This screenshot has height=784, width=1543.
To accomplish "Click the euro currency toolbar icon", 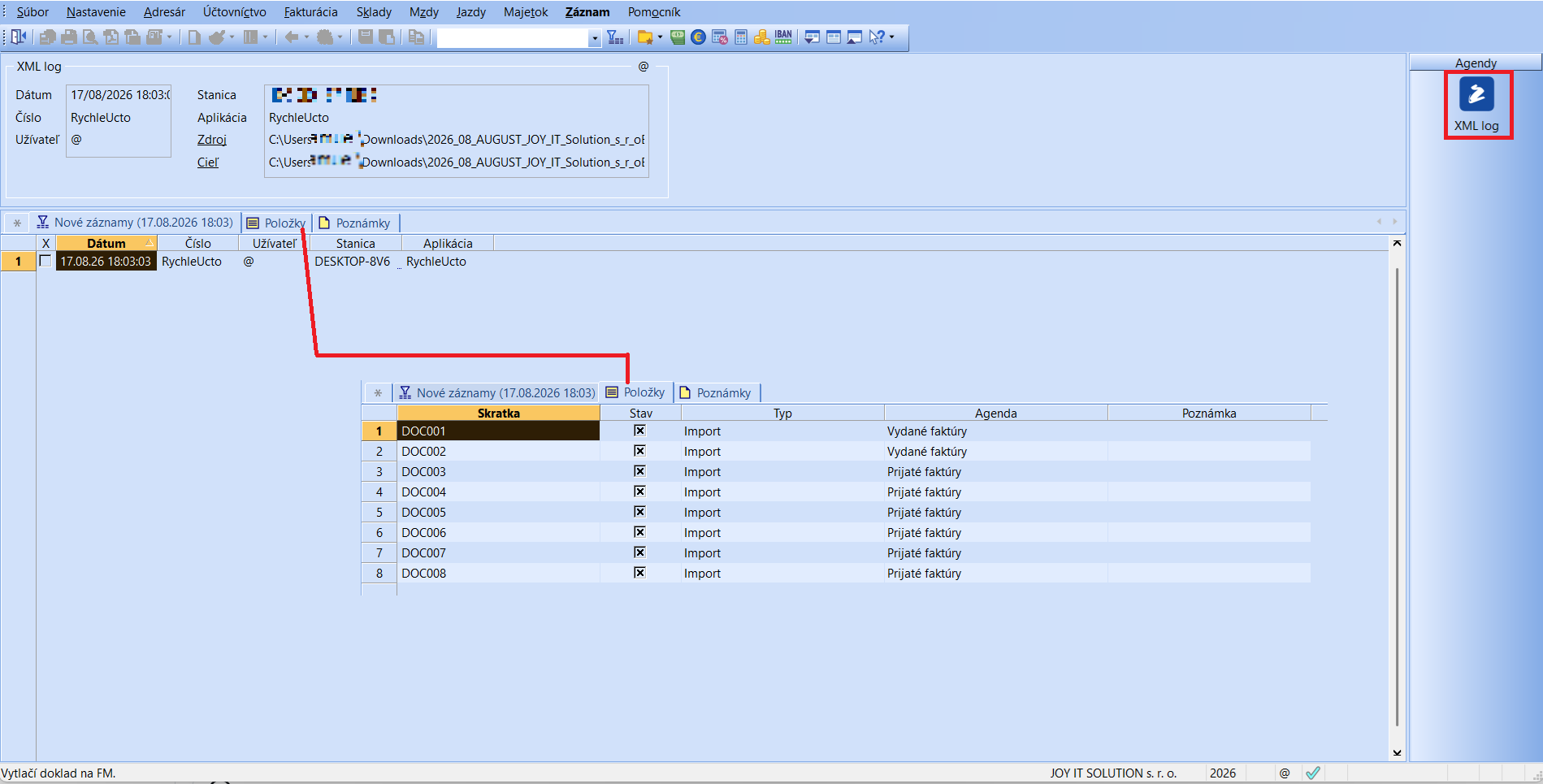I will [698, 37].
